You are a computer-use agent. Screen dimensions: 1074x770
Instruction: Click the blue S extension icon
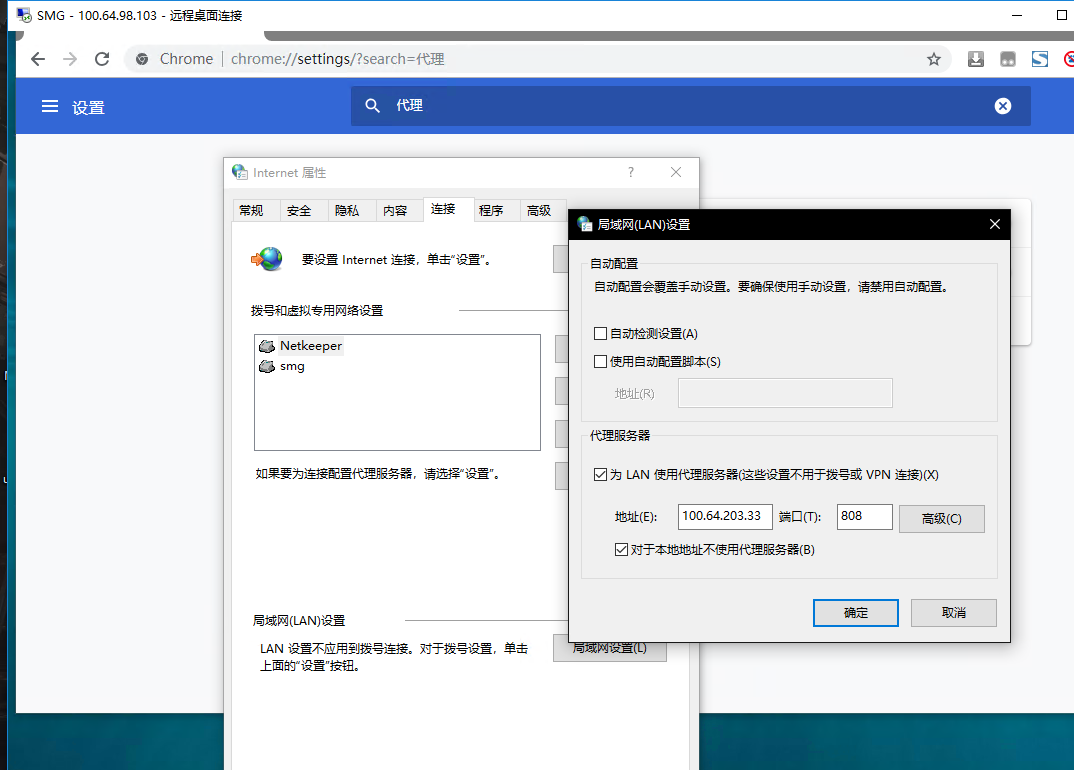pos(1040,60)
